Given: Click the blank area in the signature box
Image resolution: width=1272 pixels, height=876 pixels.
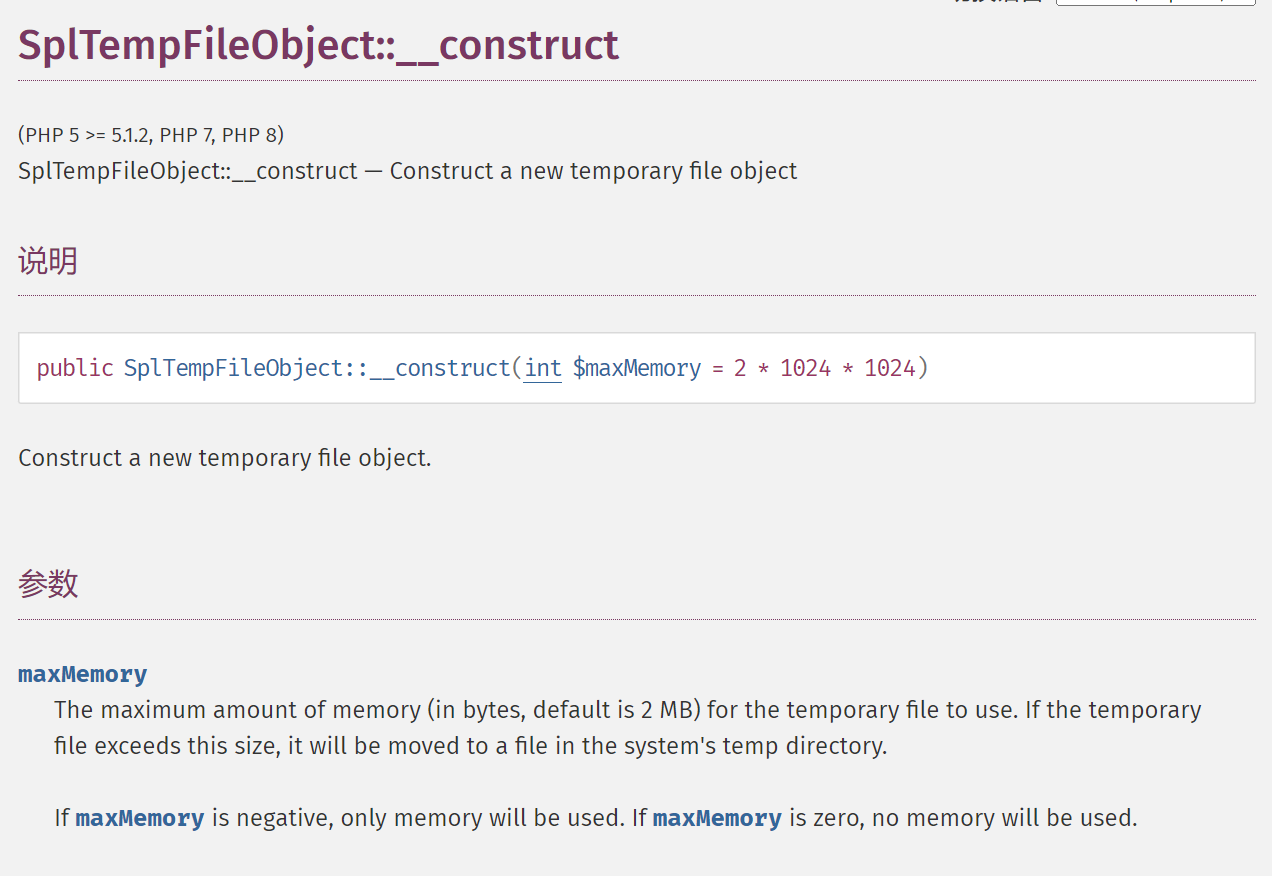Looking at the screenshot, I should (1090, 368).
